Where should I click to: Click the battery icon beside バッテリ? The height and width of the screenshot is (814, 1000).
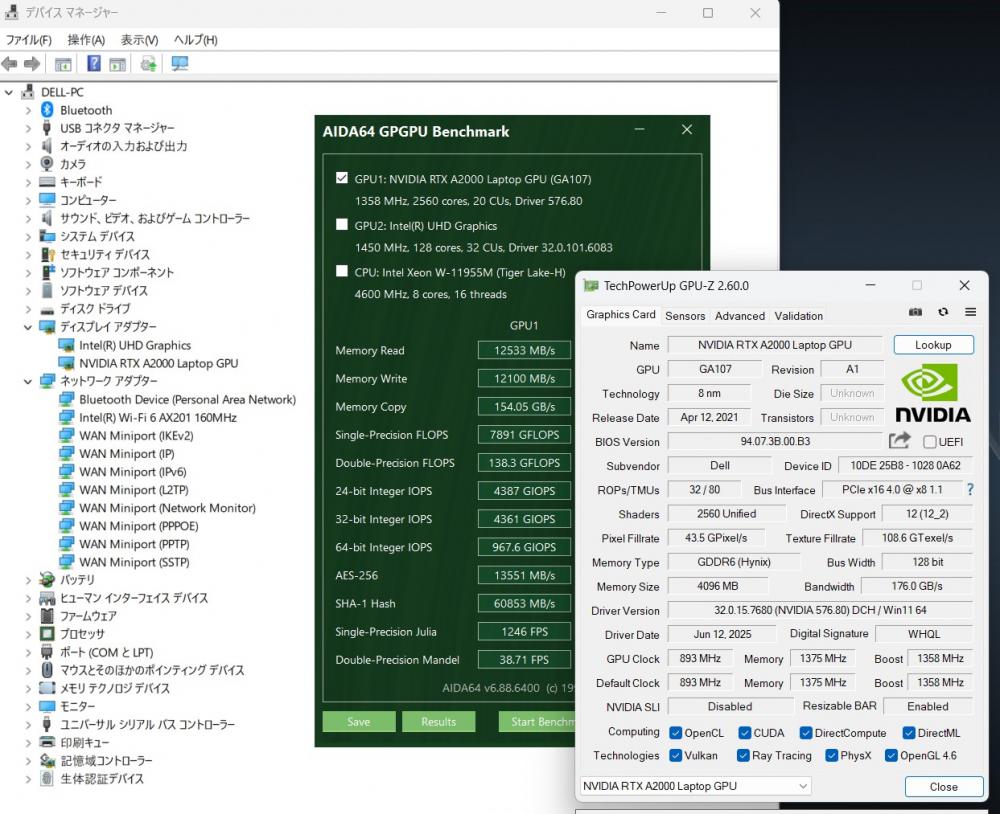tap(47, 579)
